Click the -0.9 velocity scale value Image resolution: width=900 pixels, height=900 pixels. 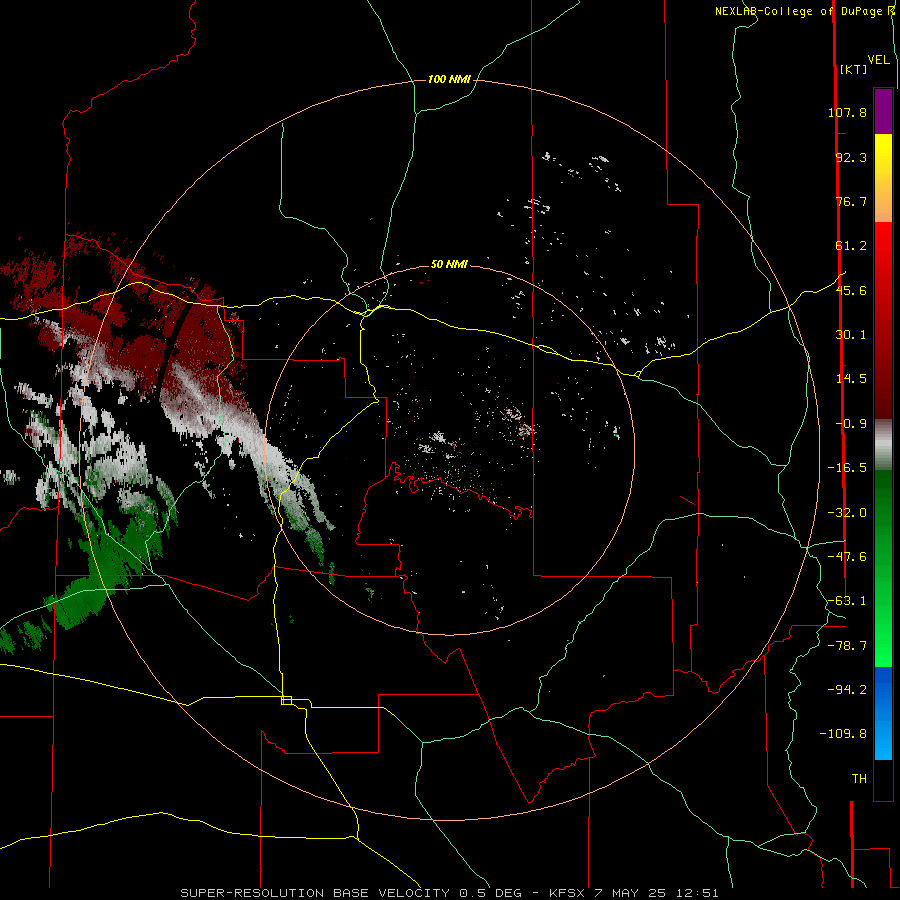(x=851, y=424)
